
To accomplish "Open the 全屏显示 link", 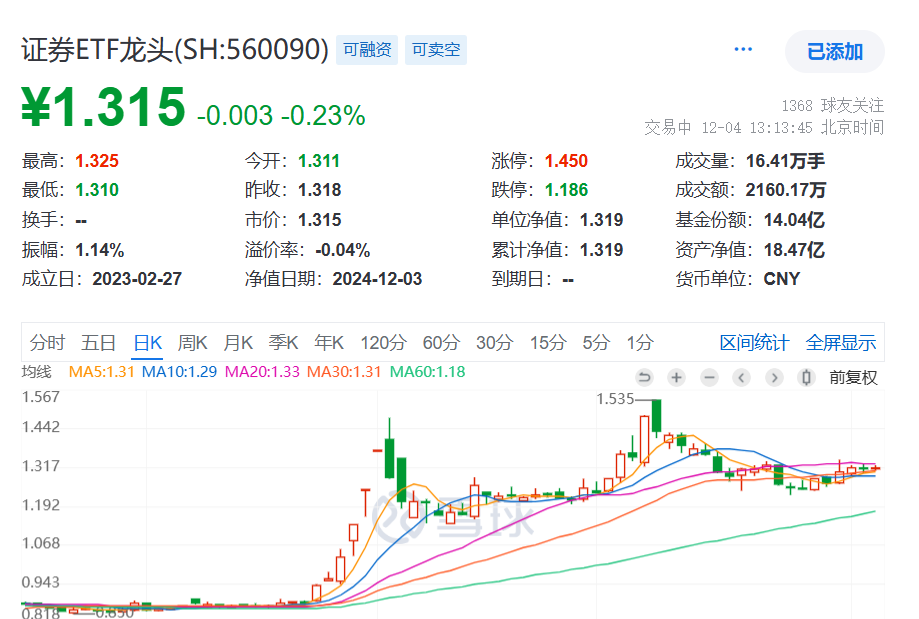I will click(x=840, y=342).
